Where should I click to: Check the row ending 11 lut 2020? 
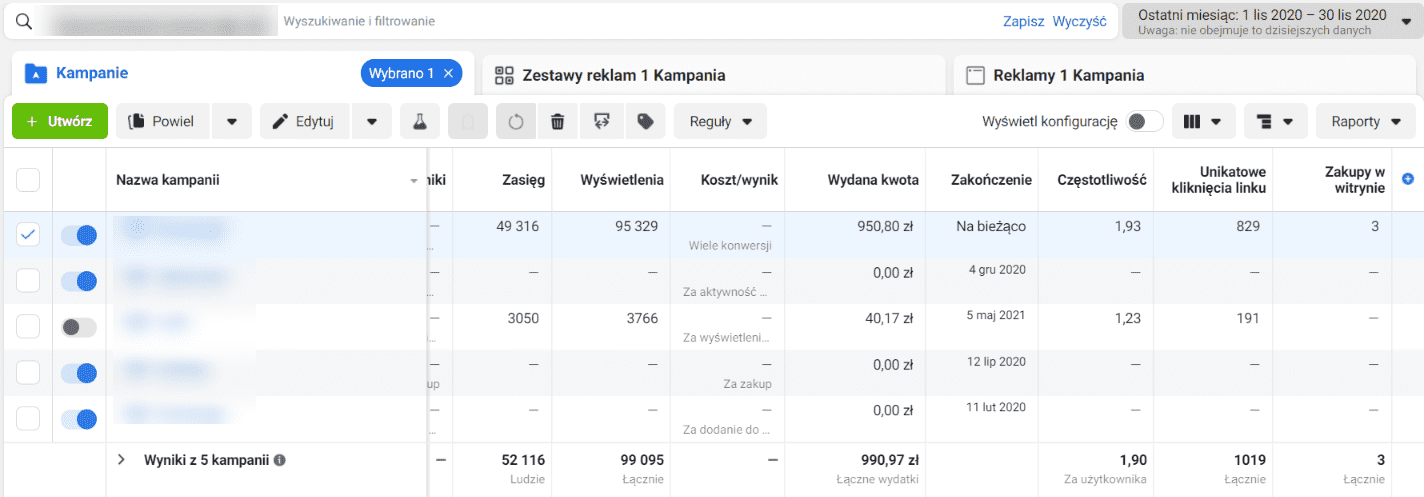pos(28,419)
